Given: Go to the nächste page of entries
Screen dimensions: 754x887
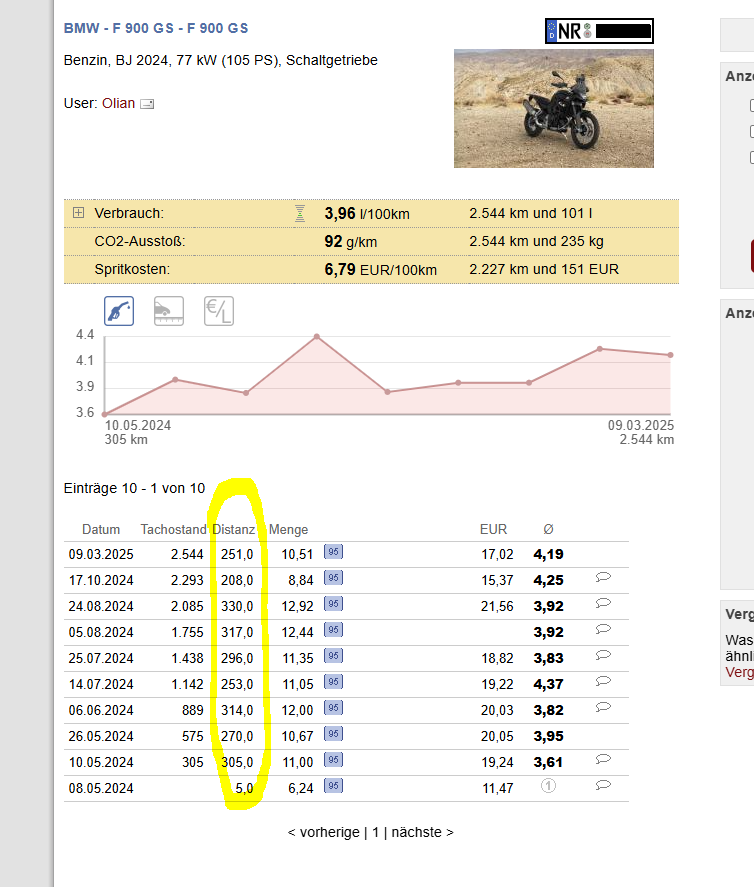Looking at the screenshot, I should 421,832.
